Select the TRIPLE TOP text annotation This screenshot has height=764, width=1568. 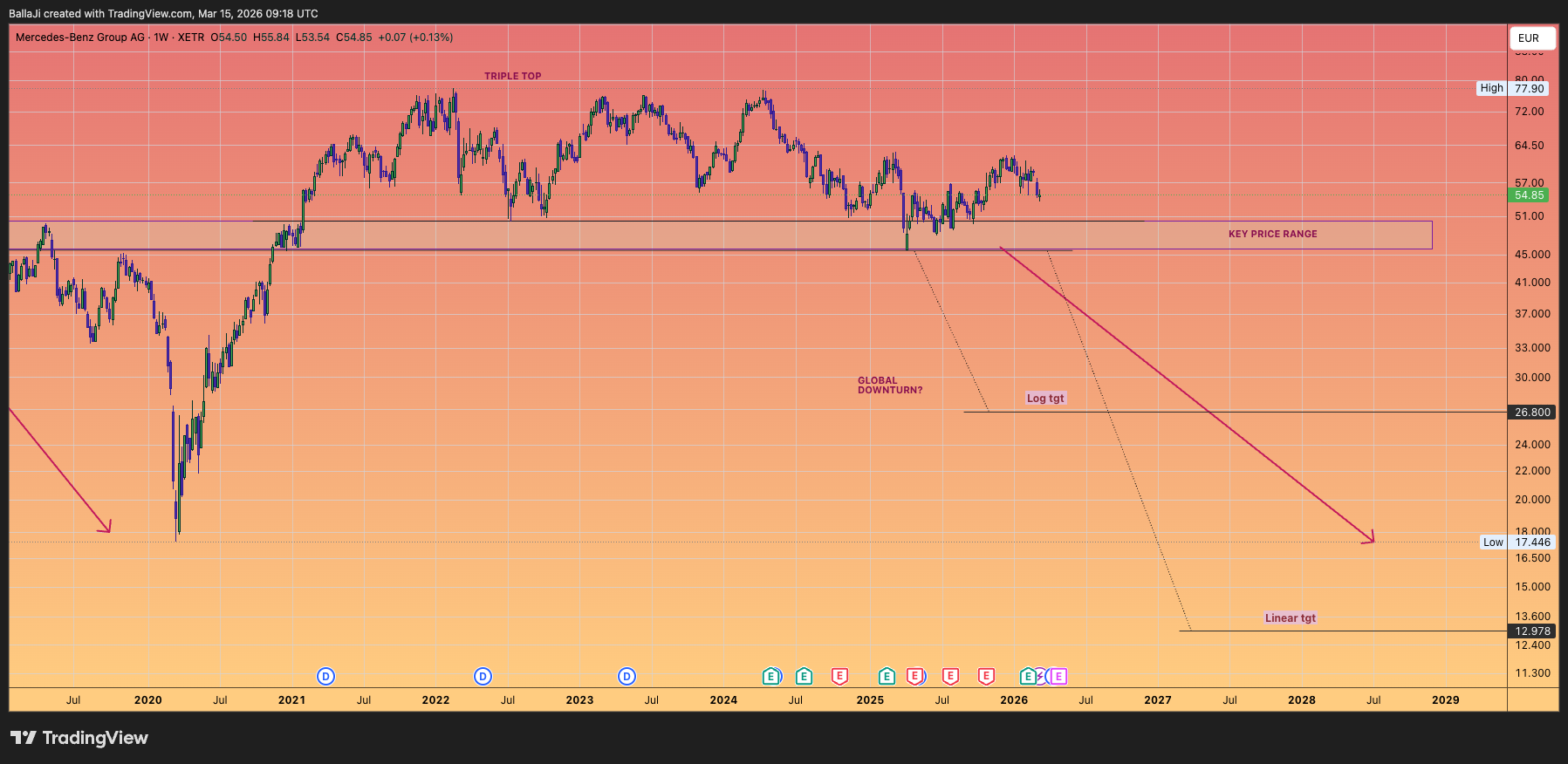coord(513,76)
